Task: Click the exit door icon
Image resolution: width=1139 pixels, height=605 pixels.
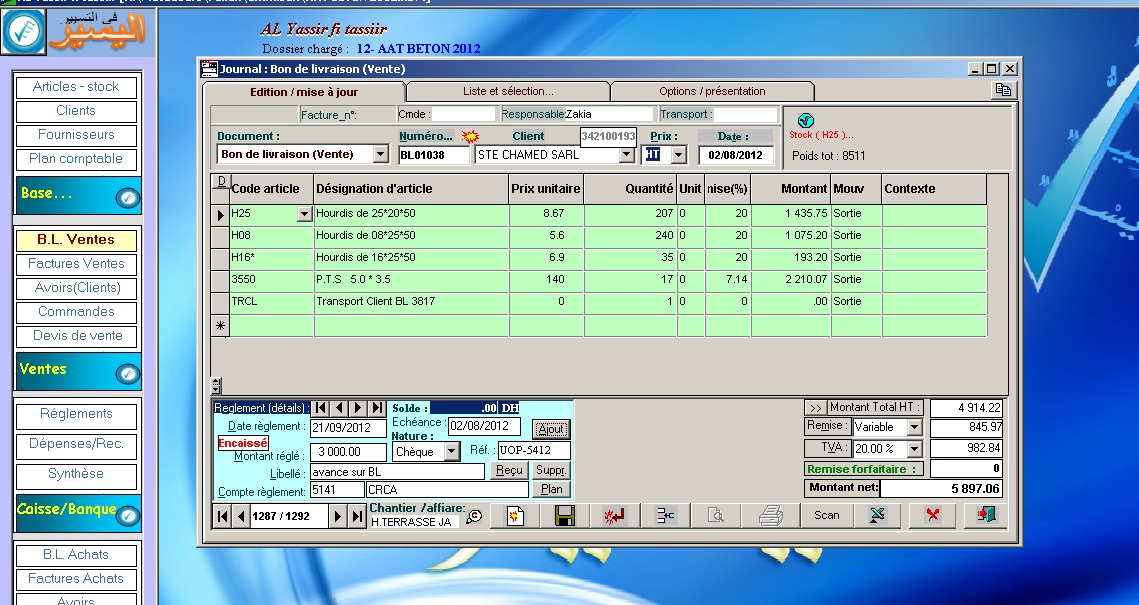Action: pos(986,516)
